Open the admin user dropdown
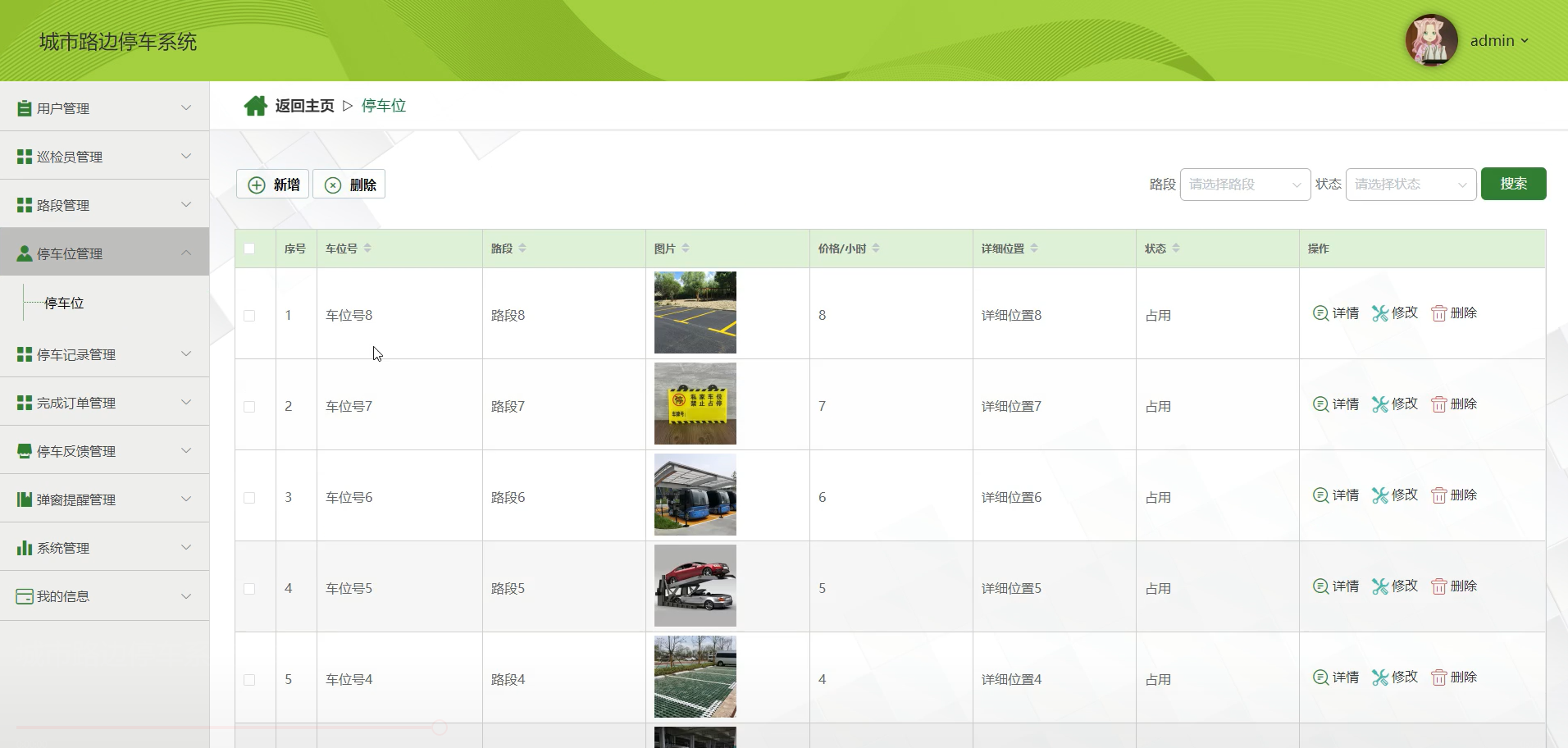 [x=1499, y=41]
